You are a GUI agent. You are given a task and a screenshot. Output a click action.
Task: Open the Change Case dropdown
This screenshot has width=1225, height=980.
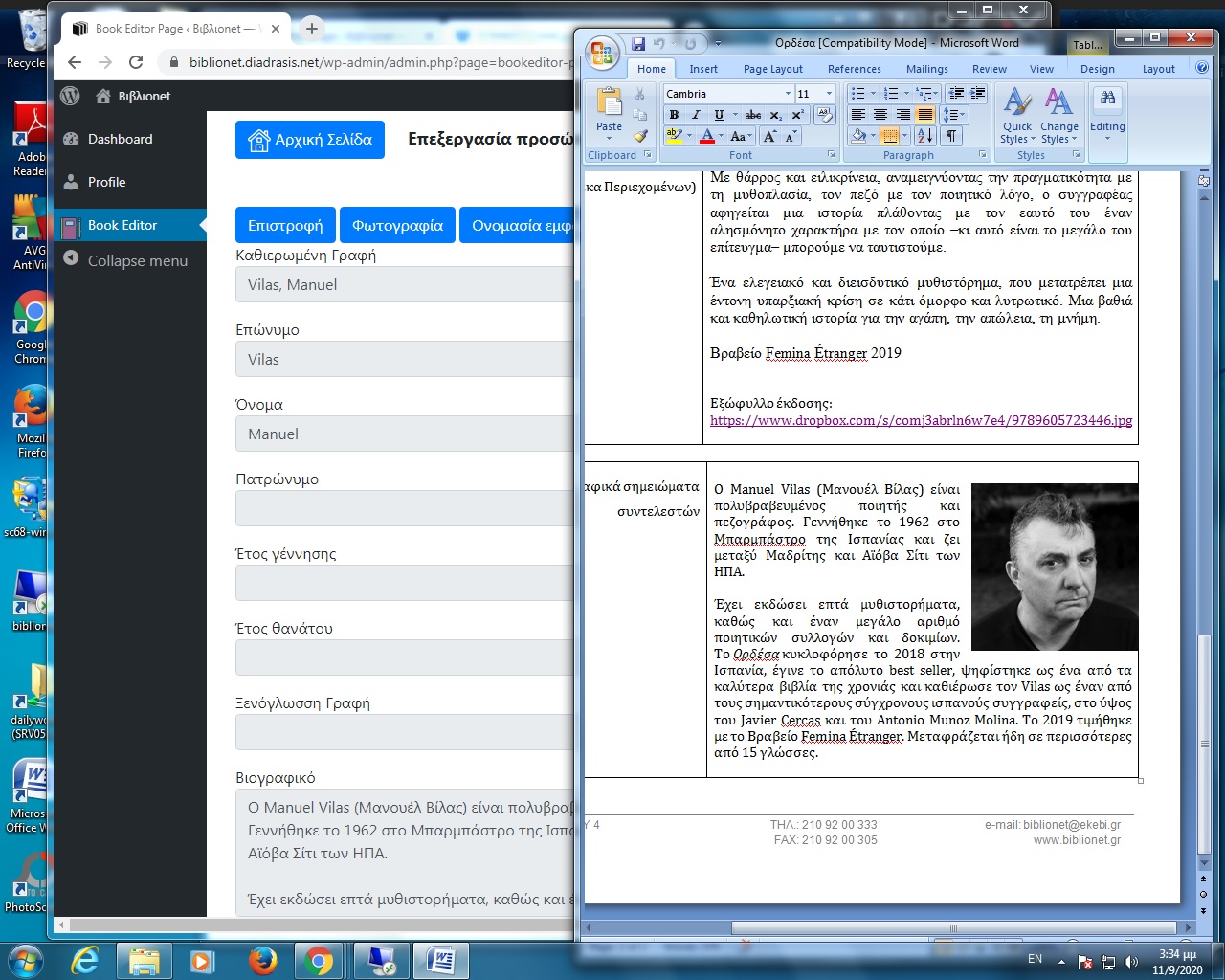tap(740, 137)
